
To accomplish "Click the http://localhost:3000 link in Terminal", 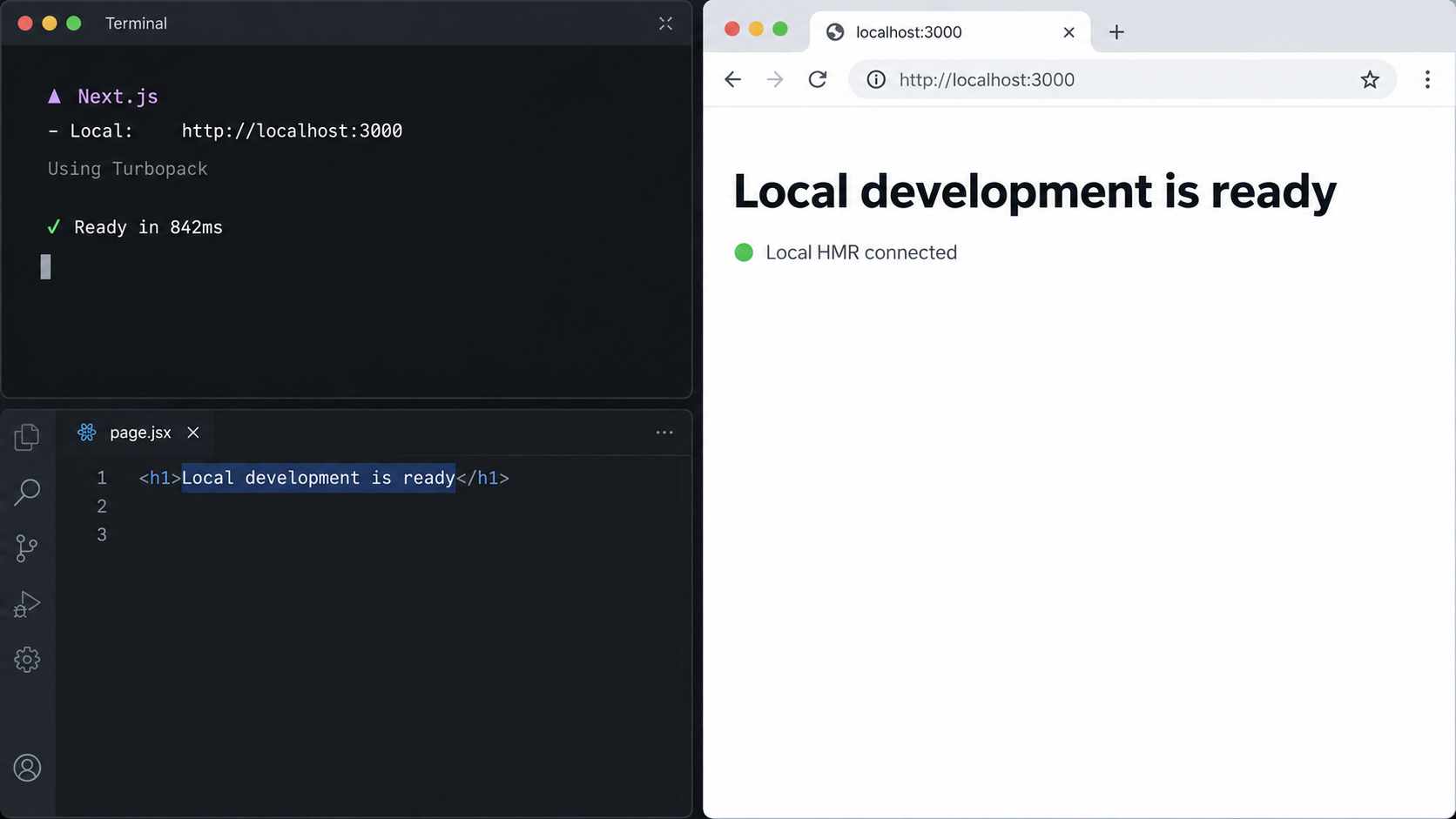I will click(292, 131).
